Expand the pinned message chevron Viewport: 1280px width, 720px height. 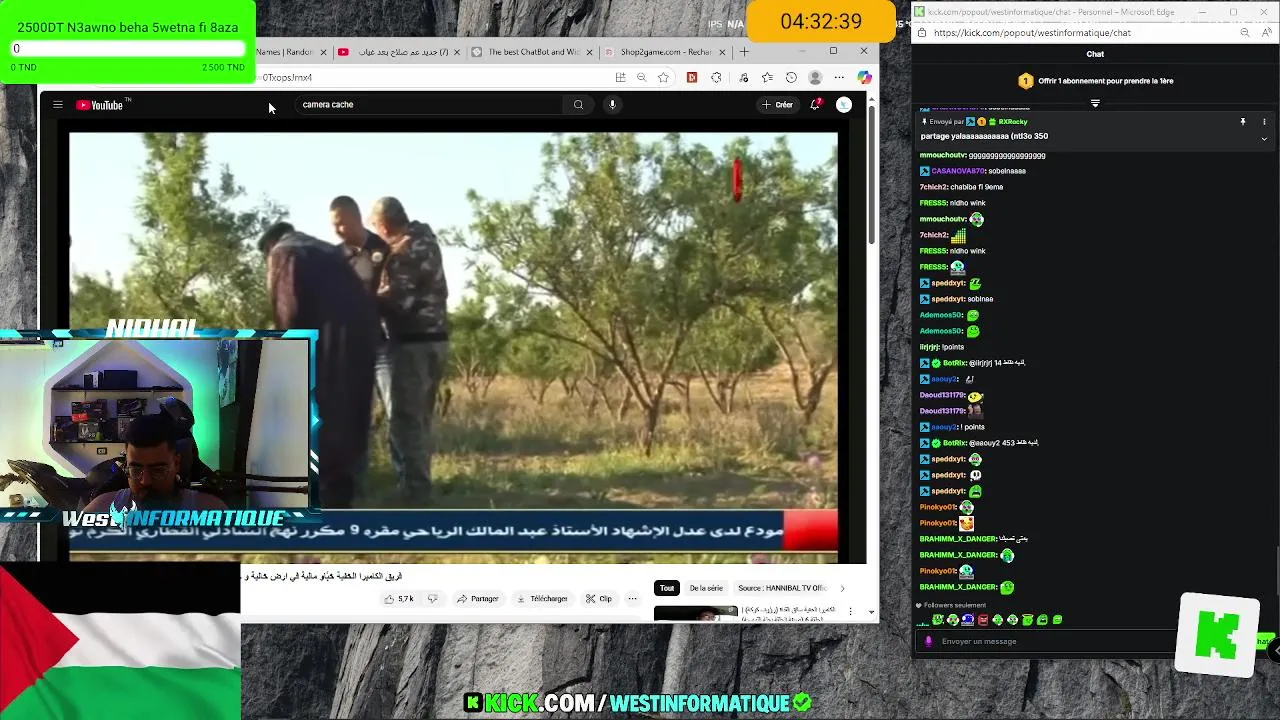[x=1264, y=139]
